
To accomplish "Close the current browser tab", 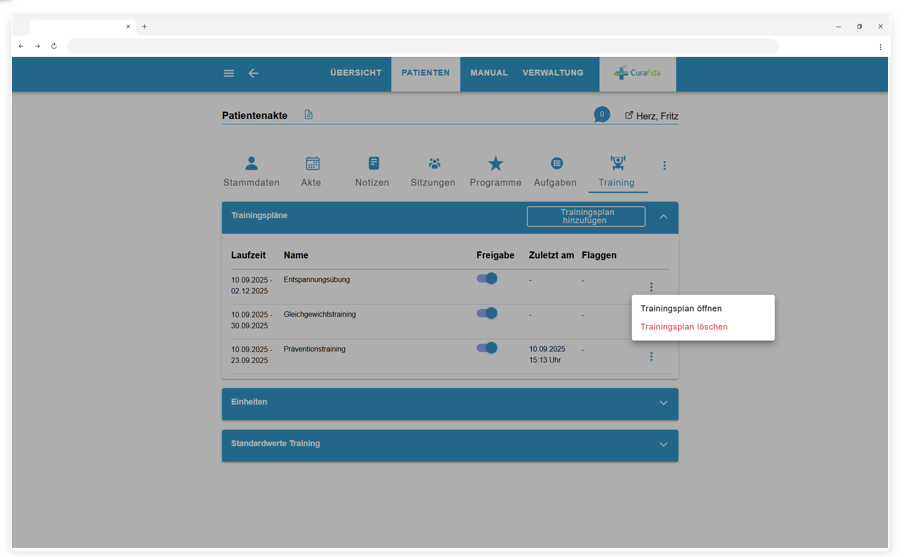I will 128,27.
